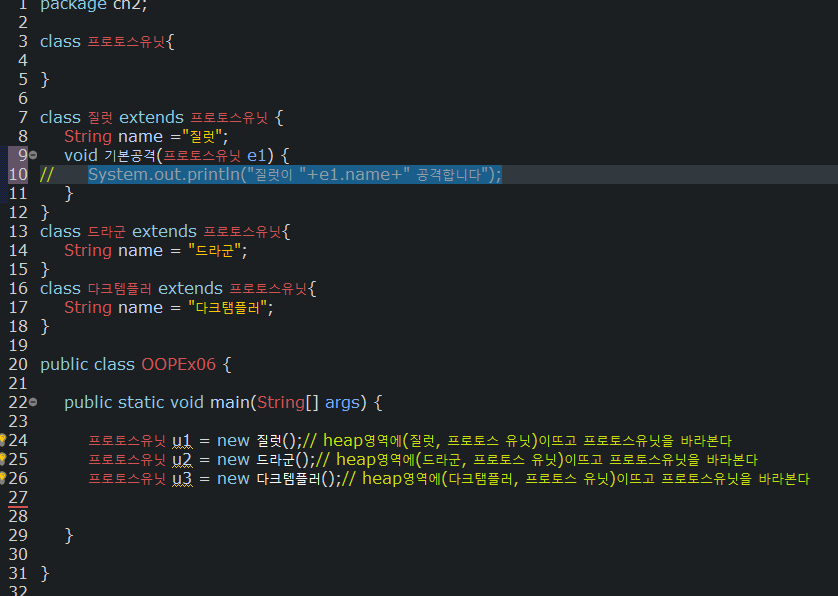Click line number 20 in gutter

click(x=18, y=365)
